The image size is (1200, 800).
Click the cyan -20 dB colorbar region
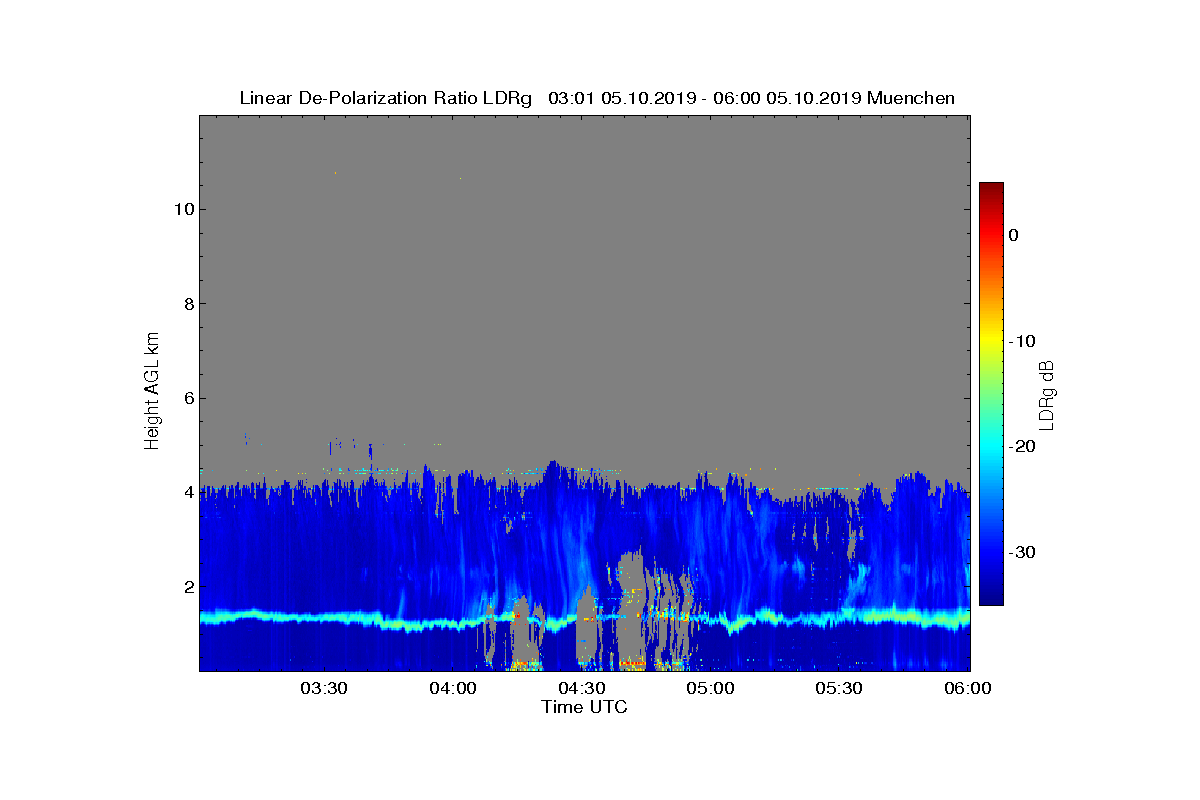pos(991,446)
